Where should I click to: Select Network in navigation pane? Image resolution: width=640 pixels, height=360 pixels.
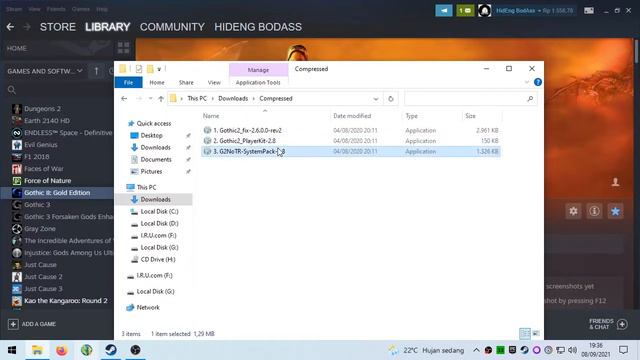pyautogui.click(x=148, y=307)
